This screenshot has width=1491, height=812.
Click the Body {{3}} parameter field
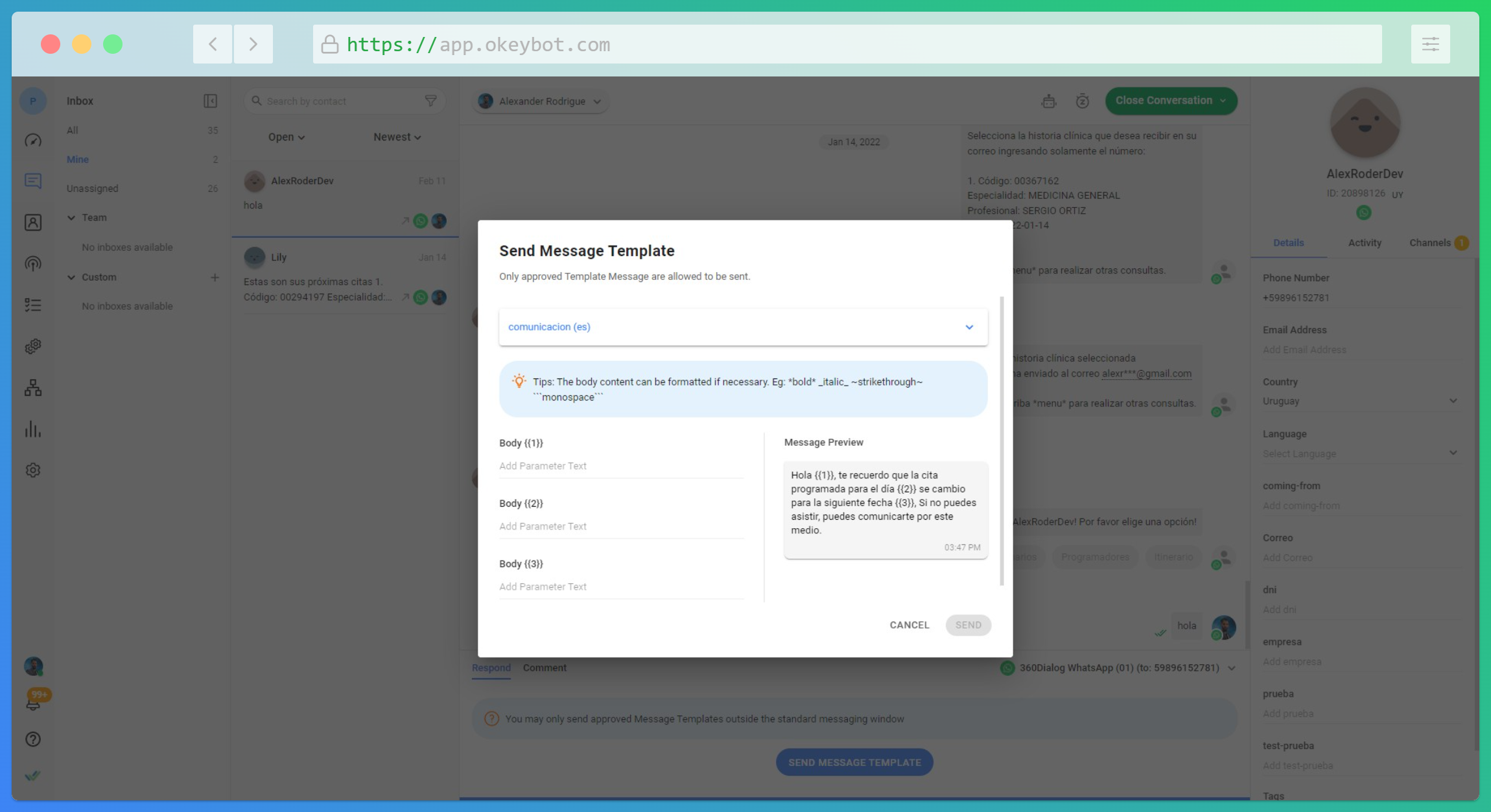tap(621, 586)
